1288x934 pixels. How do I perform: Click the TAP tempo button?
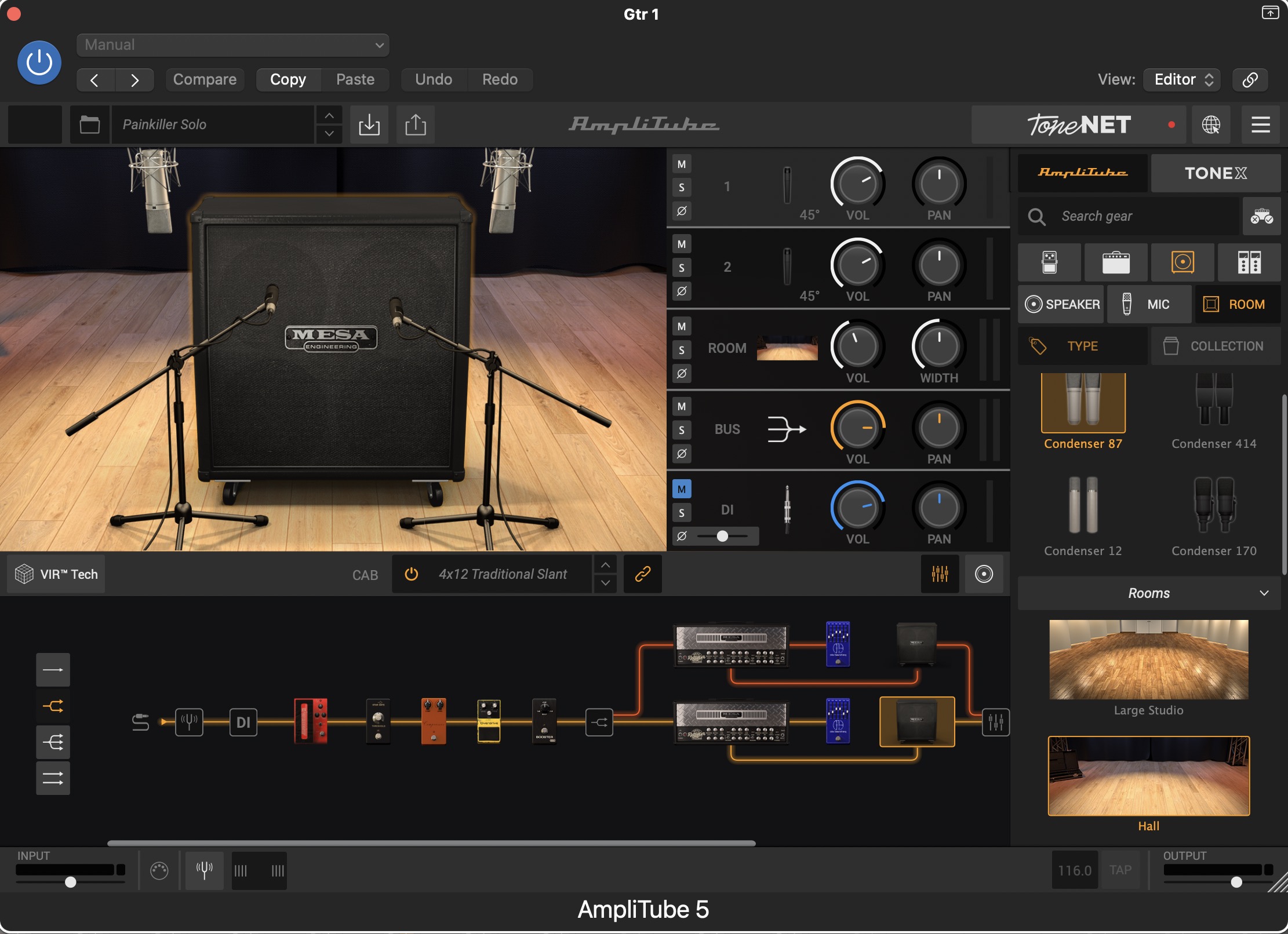(1120, 870)
